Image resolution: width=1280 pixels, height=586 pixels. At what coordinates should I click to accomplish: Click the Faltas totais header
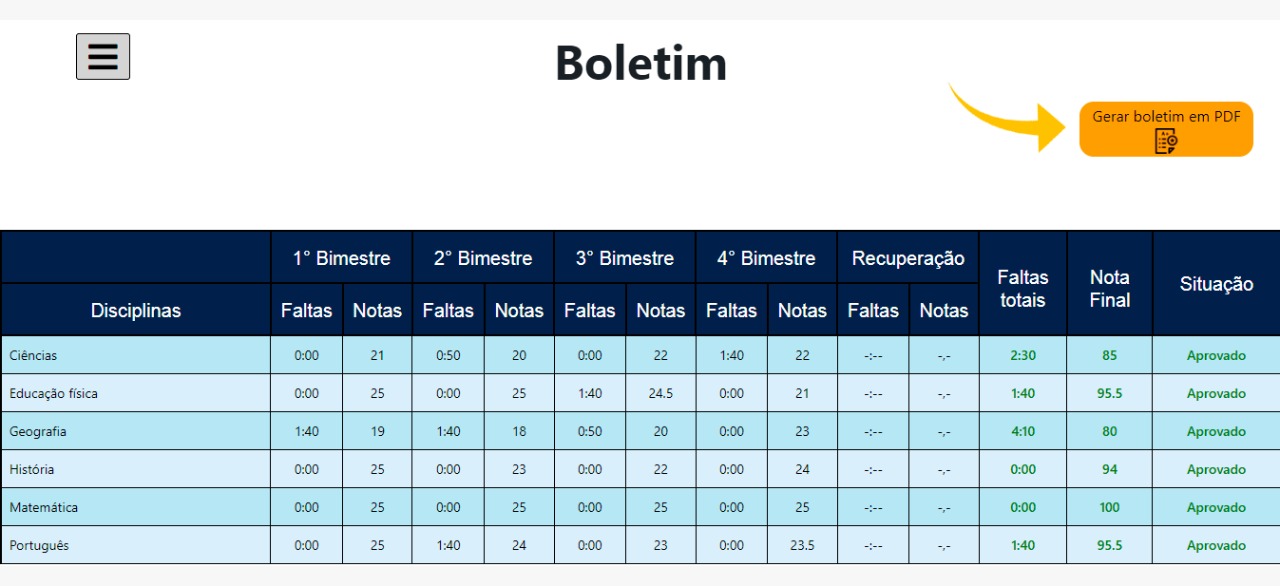[x=1023, y=288]
